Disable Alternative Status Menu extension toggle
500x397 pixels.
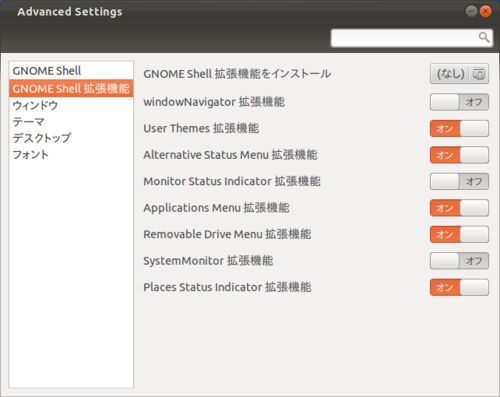click(459, 155)
